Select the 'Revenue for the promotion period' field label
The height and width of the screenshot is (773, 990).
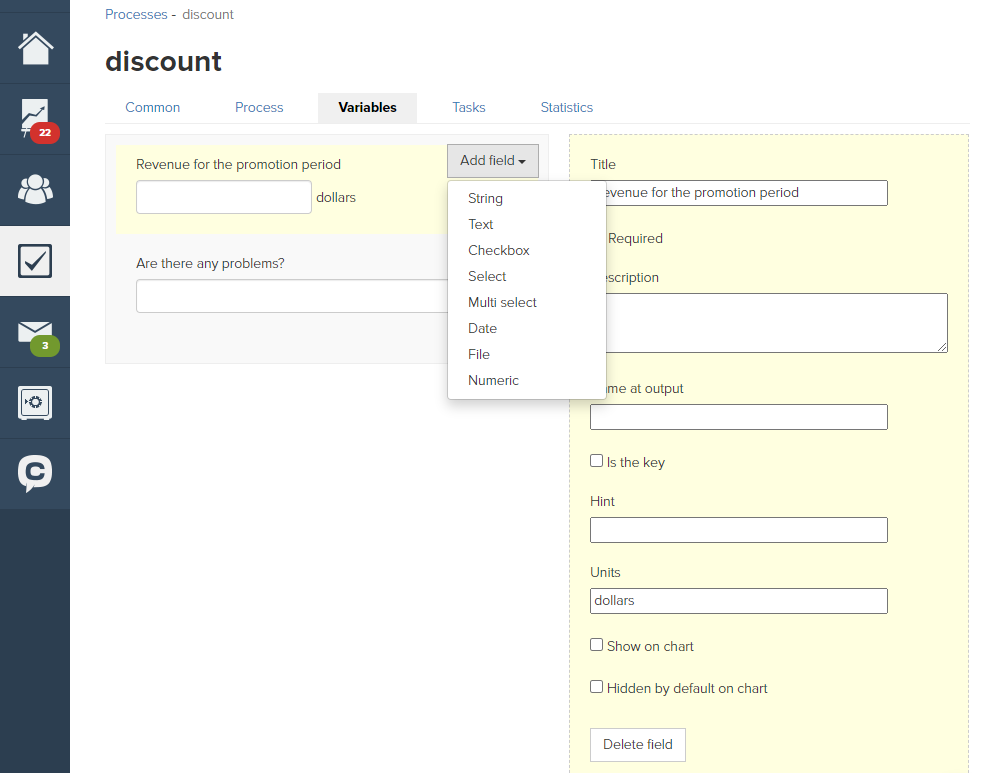click(x=238, y=164)
